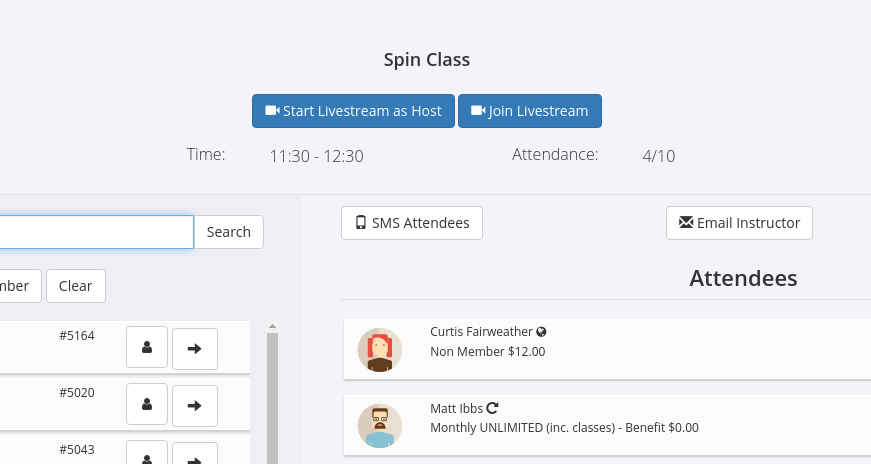Click globe icon next to Curtis Fairweather
The height and width of the screenshot is (464, 871).
541,332
